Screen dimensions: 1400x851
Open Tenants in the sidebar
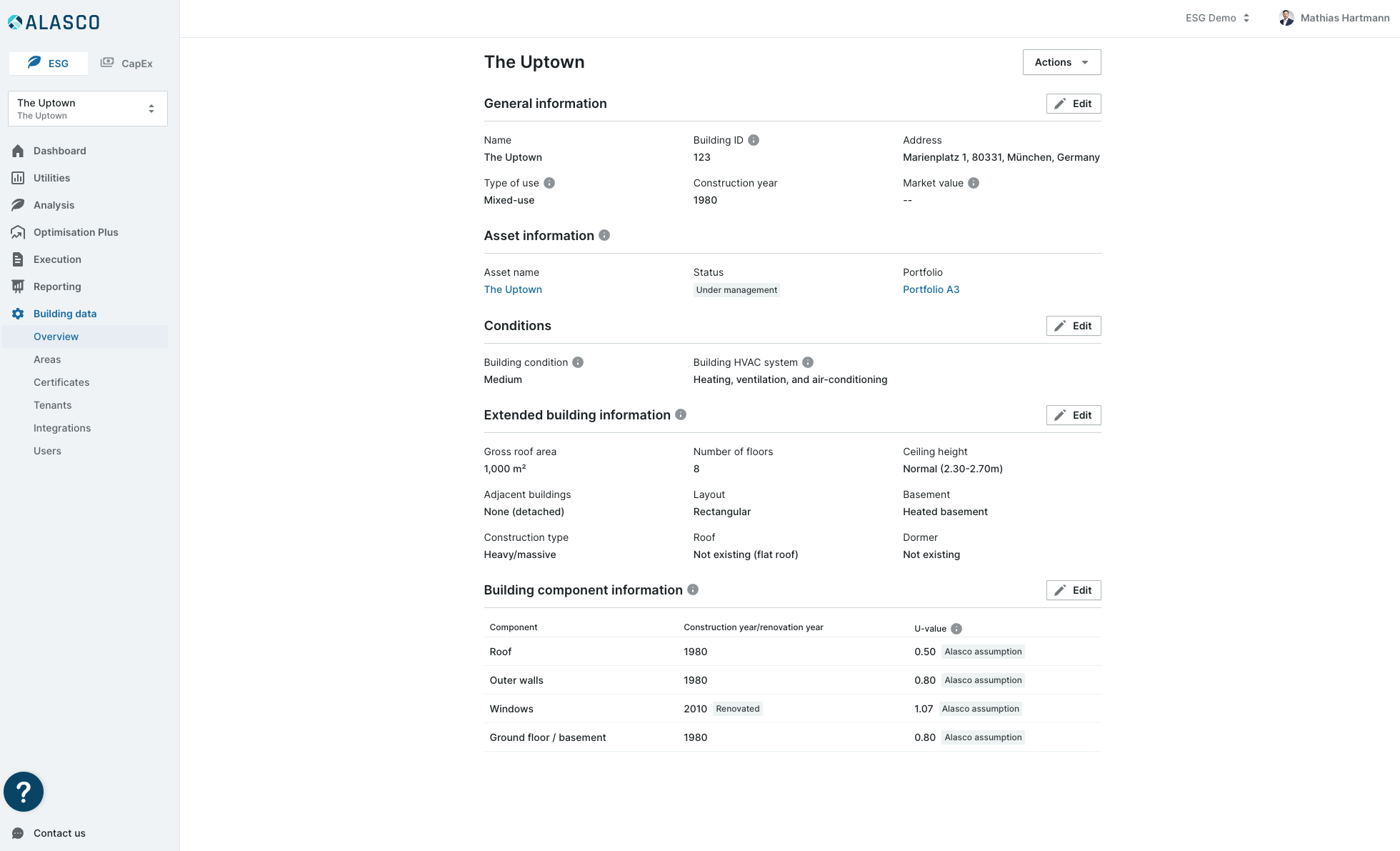[x=53, y=405]
